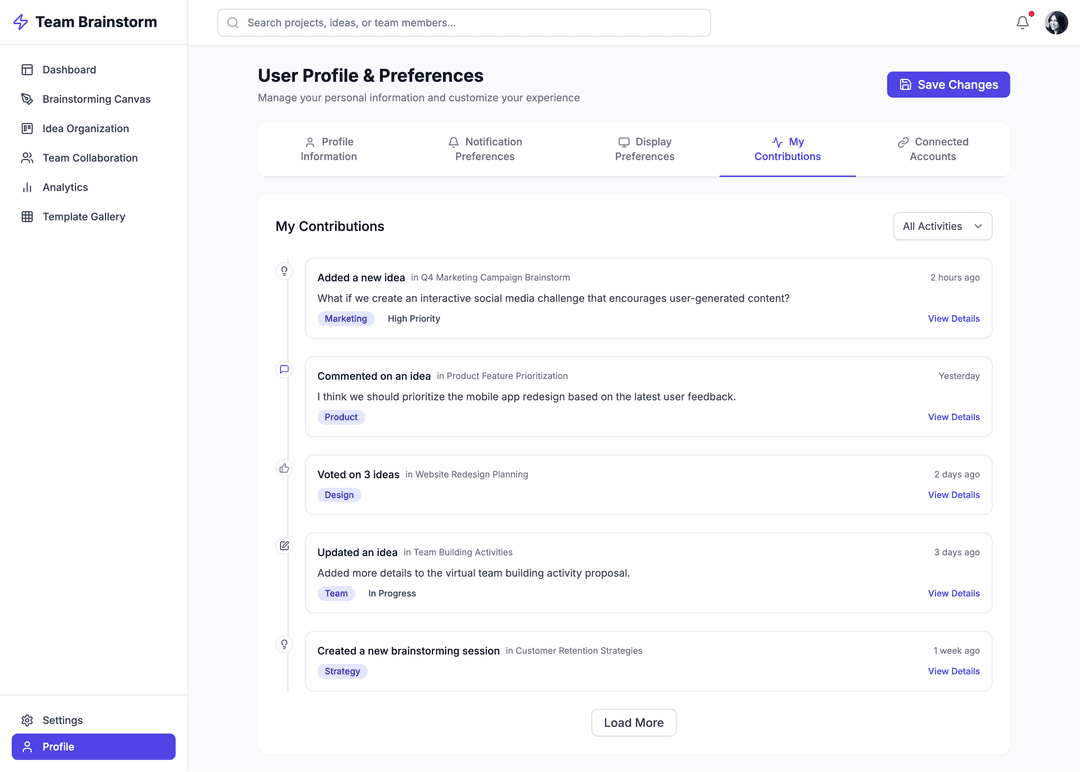The image size is (1080, 772).
Task: Click the lightning bolt Team Brainstorm logo
Action: tap(20, 22)
